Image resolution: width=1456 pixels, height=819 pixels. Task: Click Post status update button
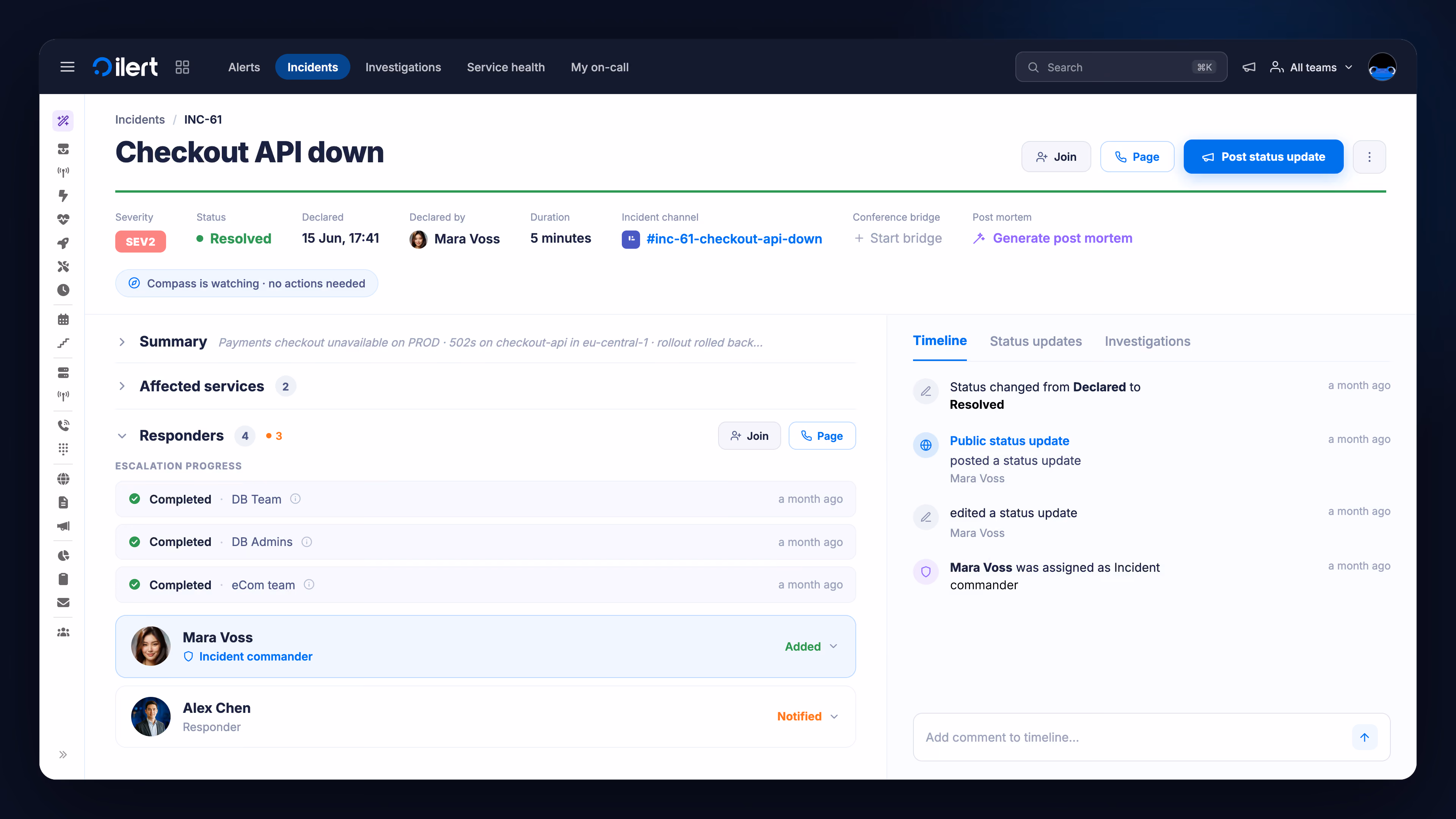pos(1263,157)
